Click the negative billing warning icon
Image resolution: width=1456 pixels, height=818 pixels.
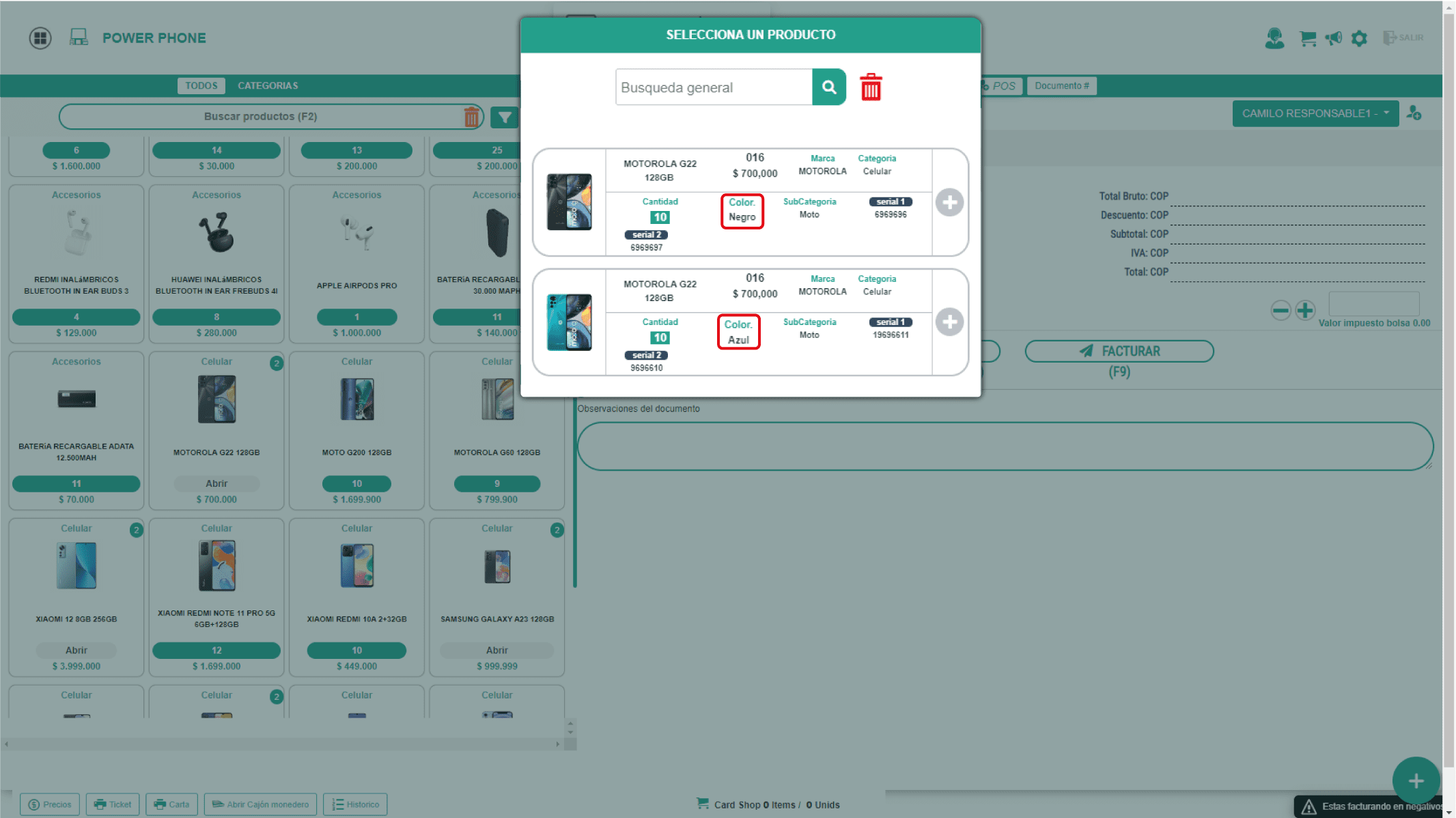1308,807
